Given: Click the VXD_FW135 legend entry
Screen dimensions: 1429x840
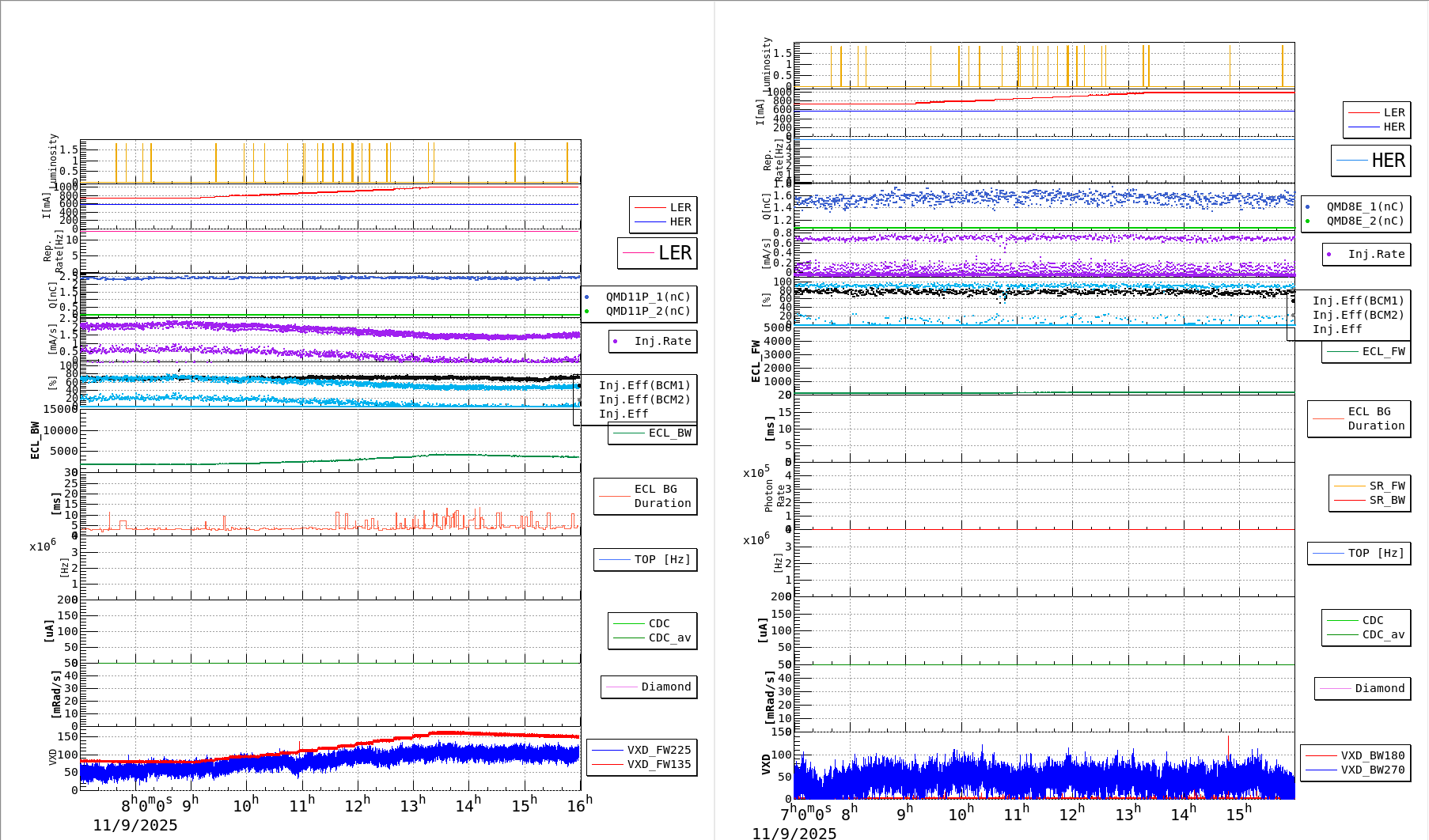Looking at the screenshot, I should point(658,764).
